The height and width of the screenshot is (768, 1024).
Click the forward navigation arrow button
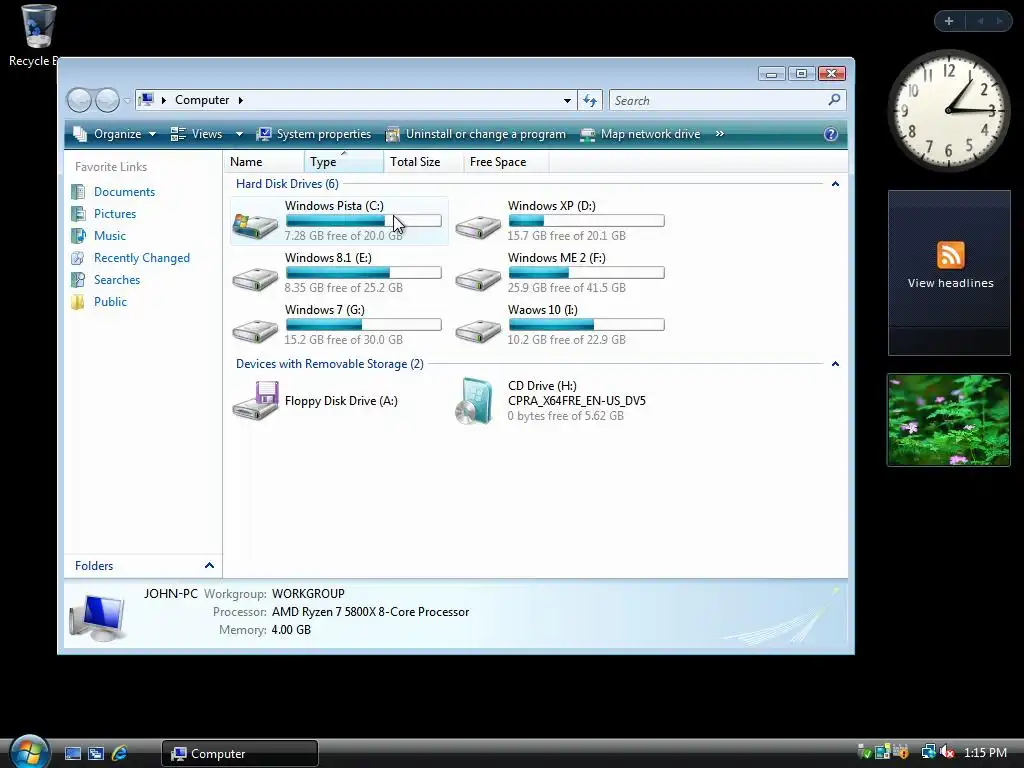pos(107,100)
